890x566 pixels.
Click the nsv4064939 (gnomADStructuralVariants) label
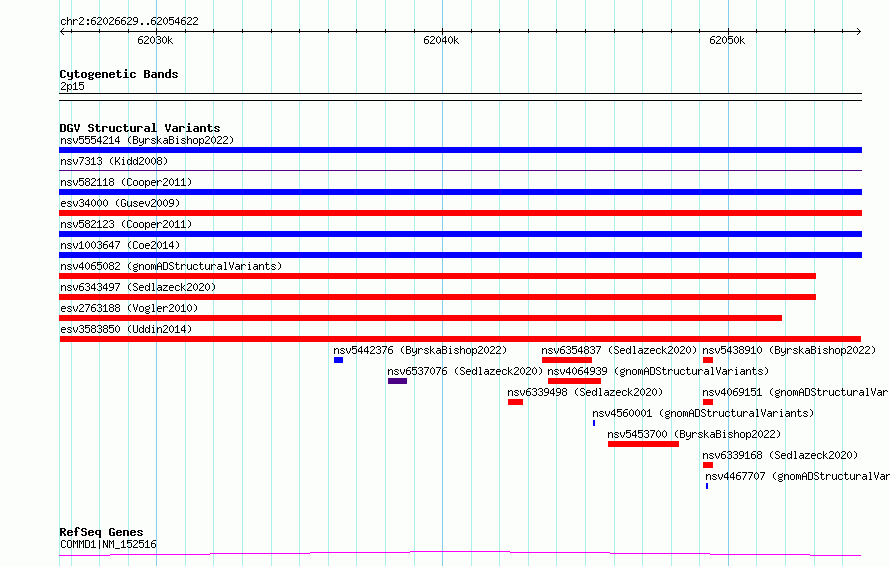click(658, 371)
